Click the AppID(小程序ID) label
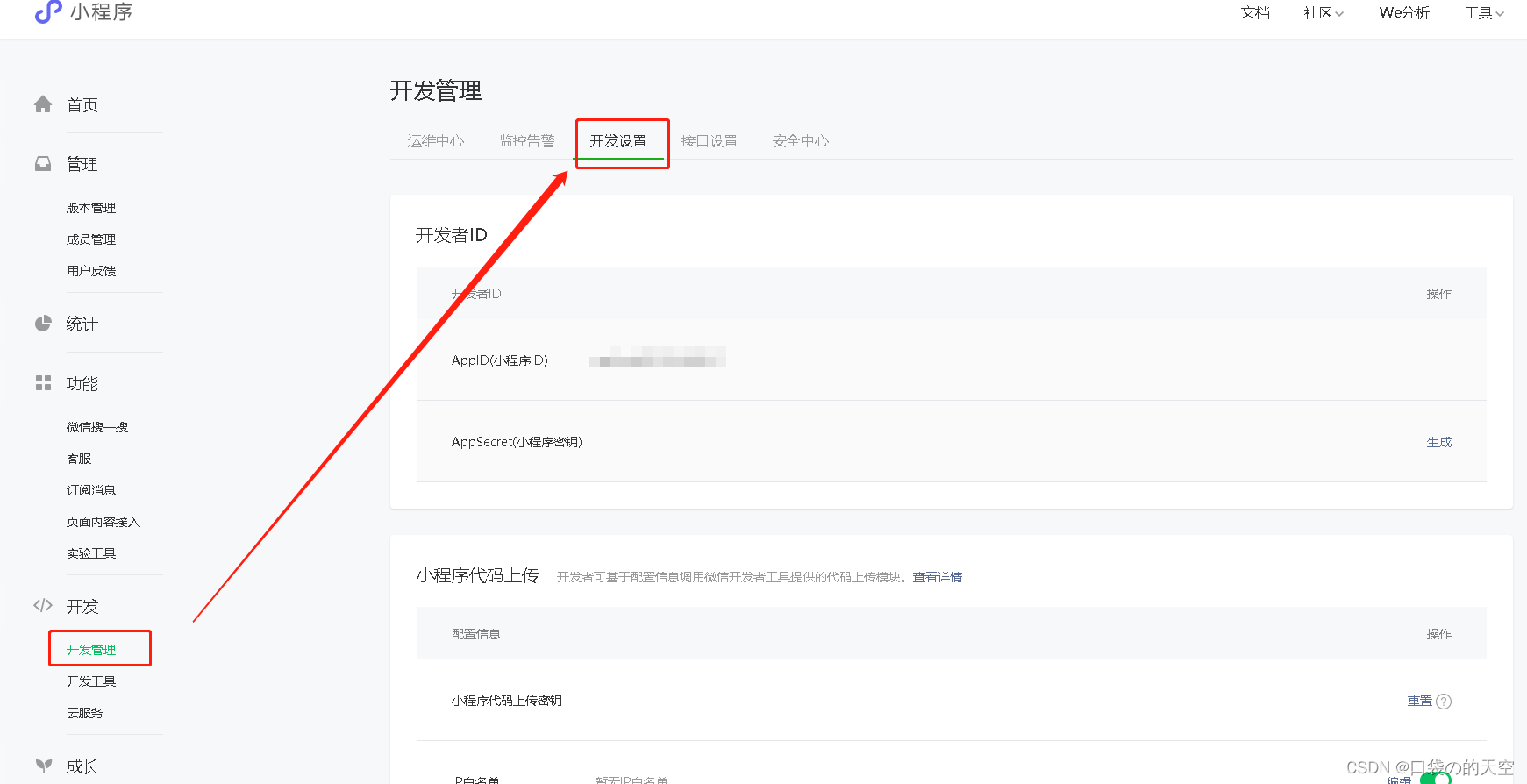1527x784 pixels. pyautogui.click(x=500, y=360)
